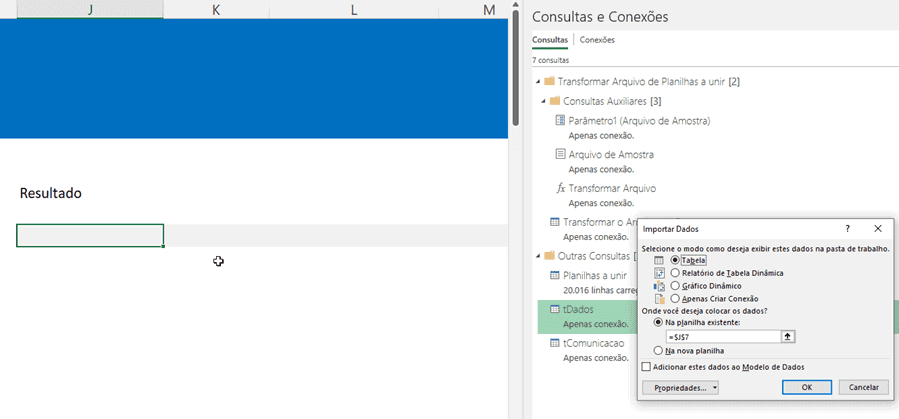This screenshot has height=419, width=899.
Task: Click the help question mark in Importar Dados
Action: pos(847,229)
